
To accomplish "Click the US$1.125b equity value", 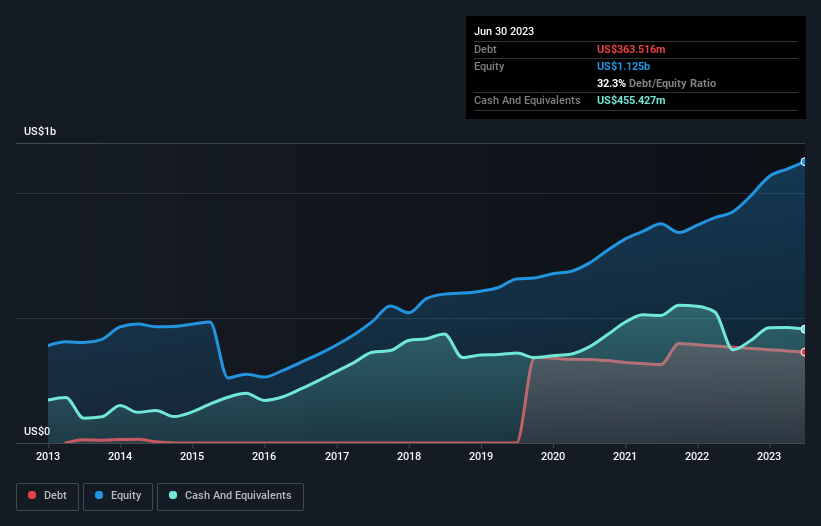I will (x=623, y=66).
